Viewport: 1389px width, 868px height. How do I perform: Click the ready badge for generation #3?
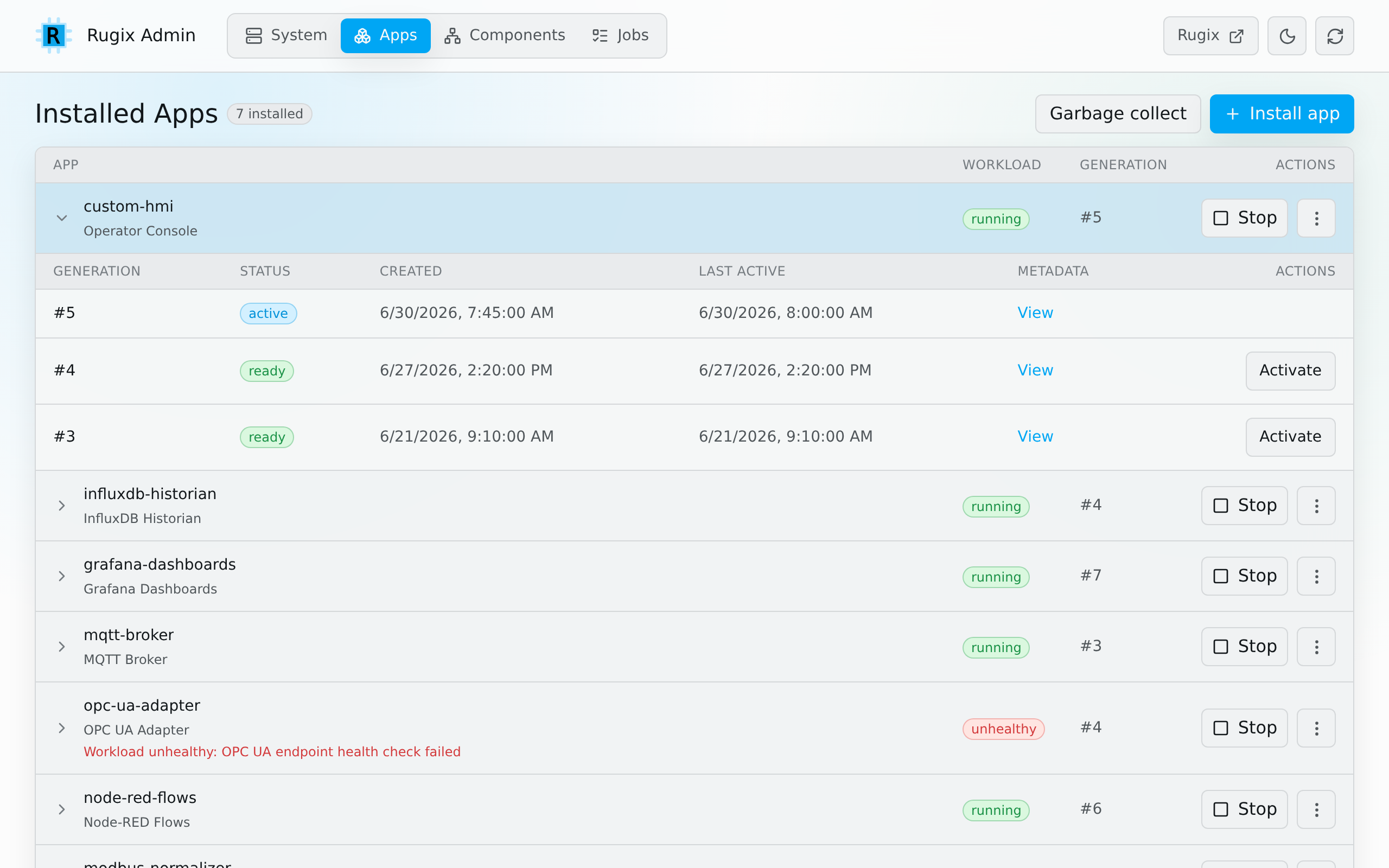[x=267, y=437]
